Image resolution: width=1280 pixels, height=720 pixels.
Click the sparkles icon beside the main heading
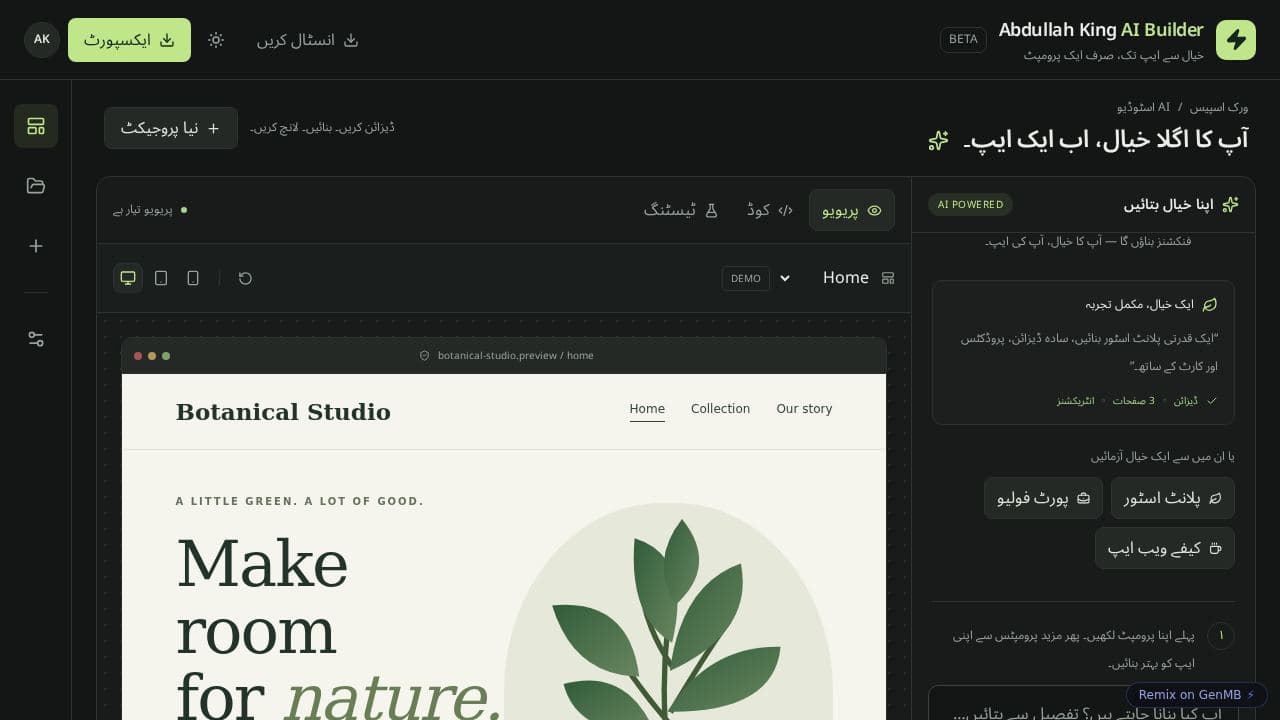click(x=938, y=140)
